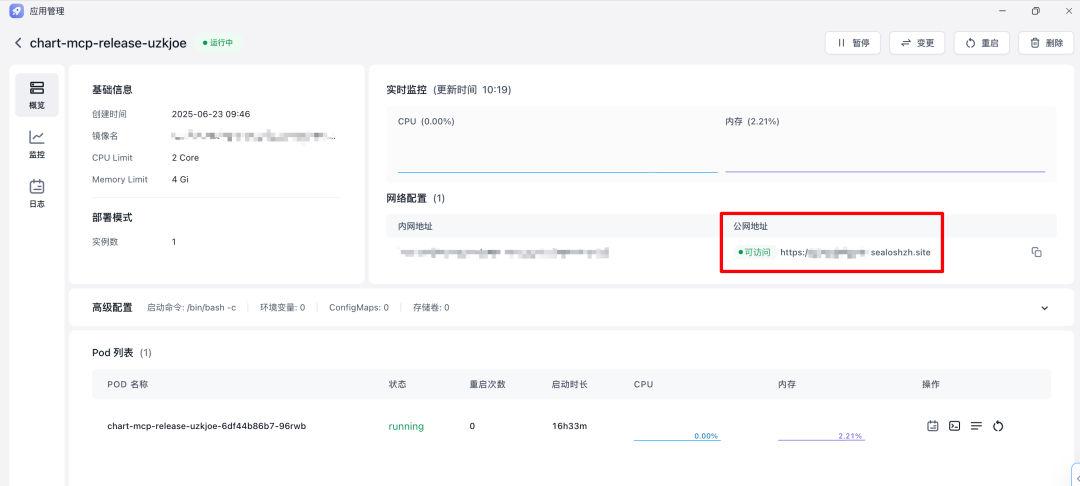Click the 删除 delete button
Image resolution: width=1080 pixels, height=486 pixels.
click(x=1046, y=43)
